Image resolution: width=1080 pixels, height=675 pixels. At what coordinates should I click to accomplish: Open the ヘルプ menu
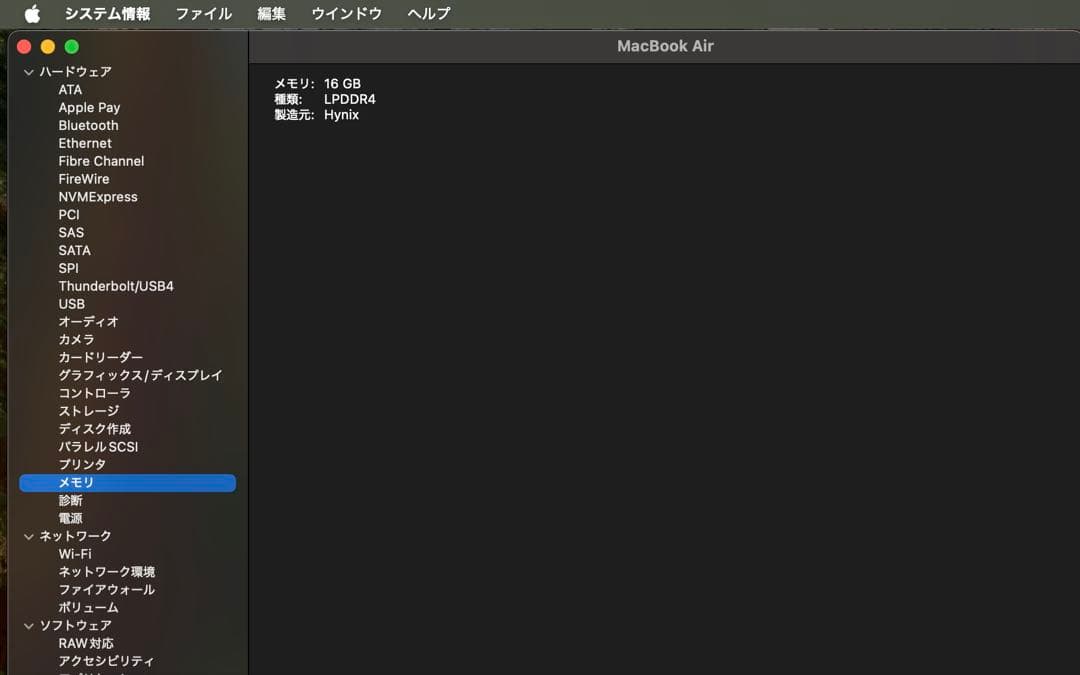[x=428, y=14]
